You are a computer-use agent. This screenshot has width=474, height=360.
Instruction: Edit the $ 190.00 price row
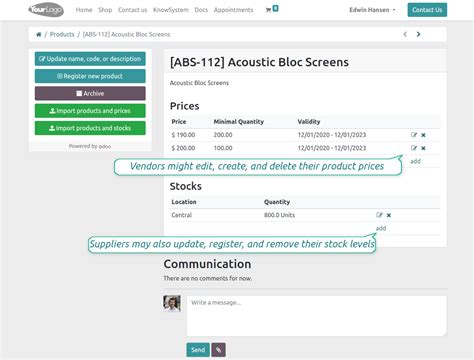(x=414, y=135)
